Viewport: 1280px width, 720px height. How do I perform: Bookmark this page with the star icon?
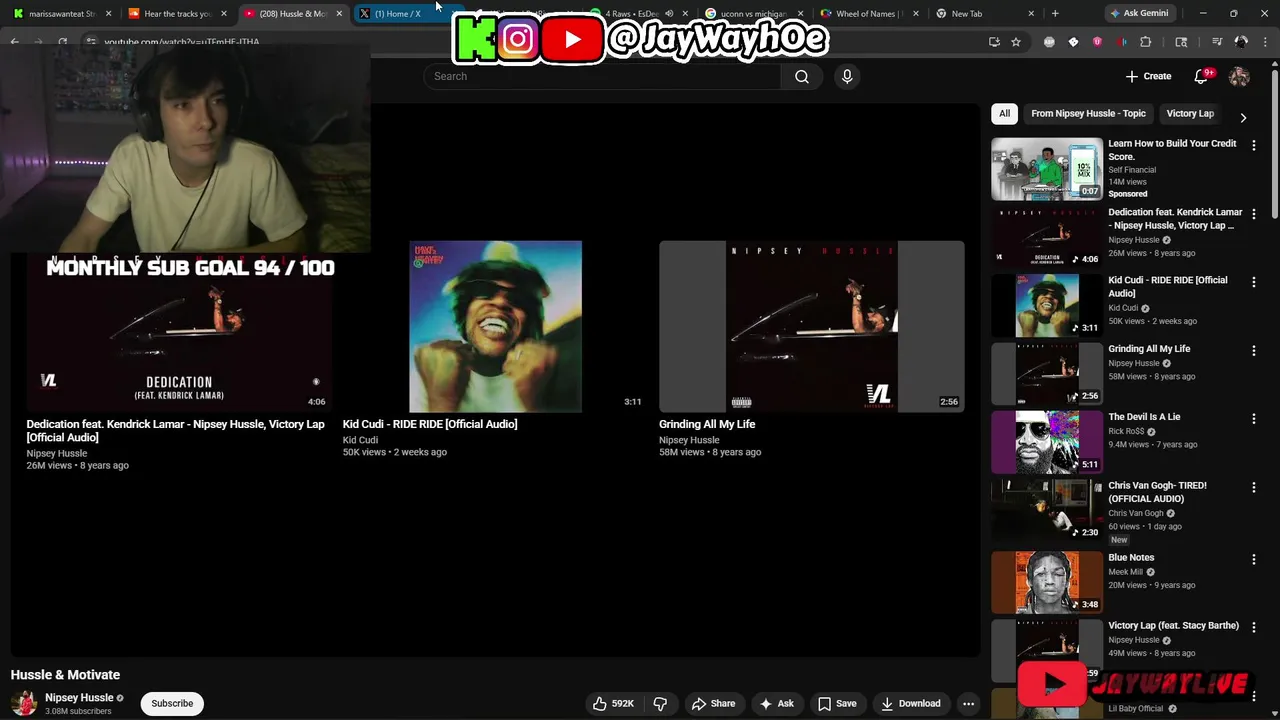(x=1016, y=42)
